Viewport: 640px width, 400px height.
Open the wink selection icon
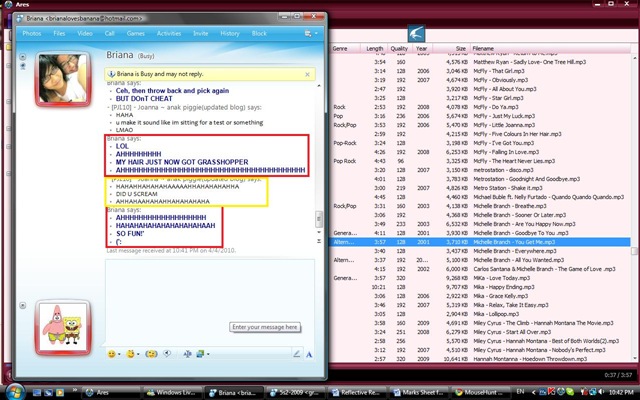pos(130,354)
